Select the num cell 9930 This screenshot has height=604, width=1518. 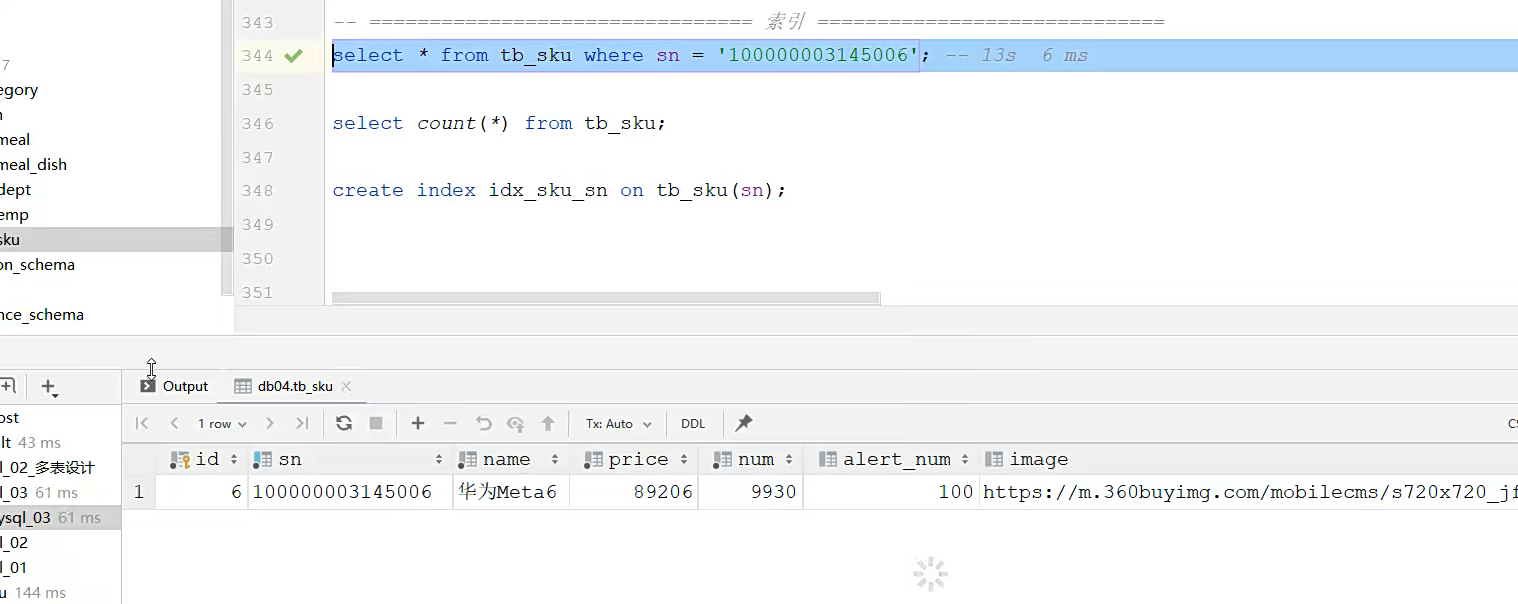pyautogui.click(x=752, y=492)
